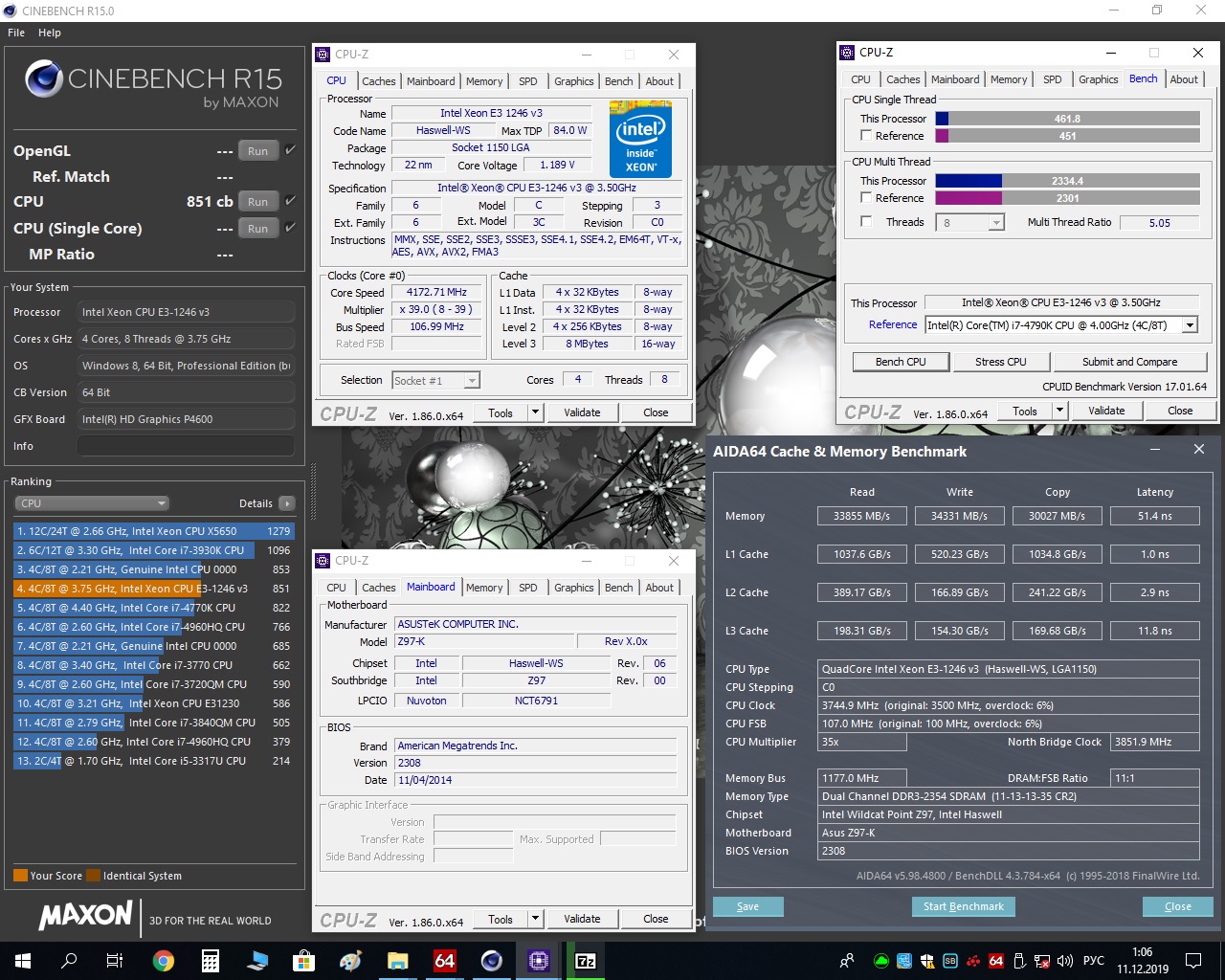Click the Cinebench R15 sphere logo
Image resolution: width=1225 pixels, height=980 pixels.
pyautogui.click(x=44, y=78)
